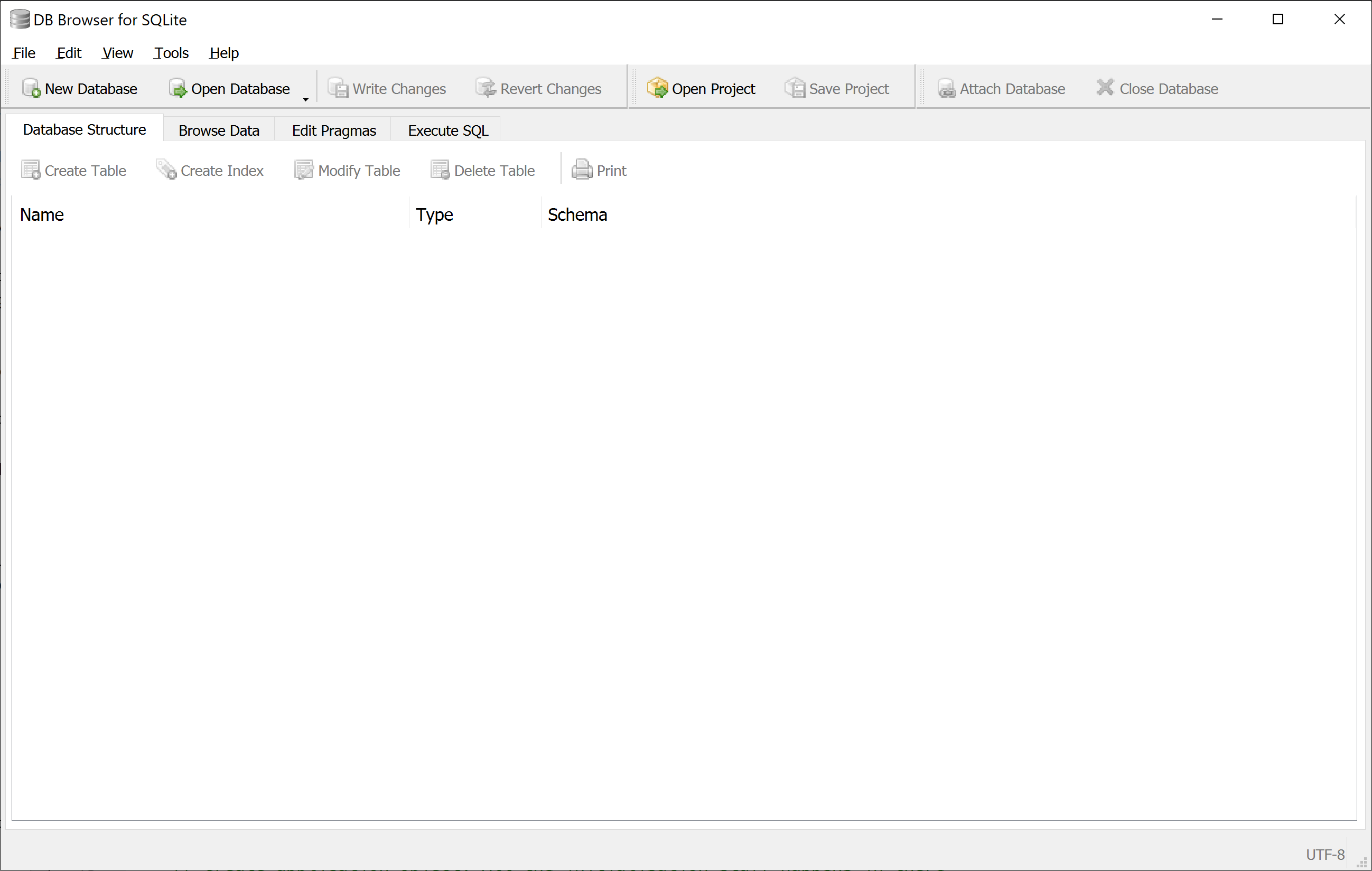
Task: Attach a database
Action: pos(1002,88)
